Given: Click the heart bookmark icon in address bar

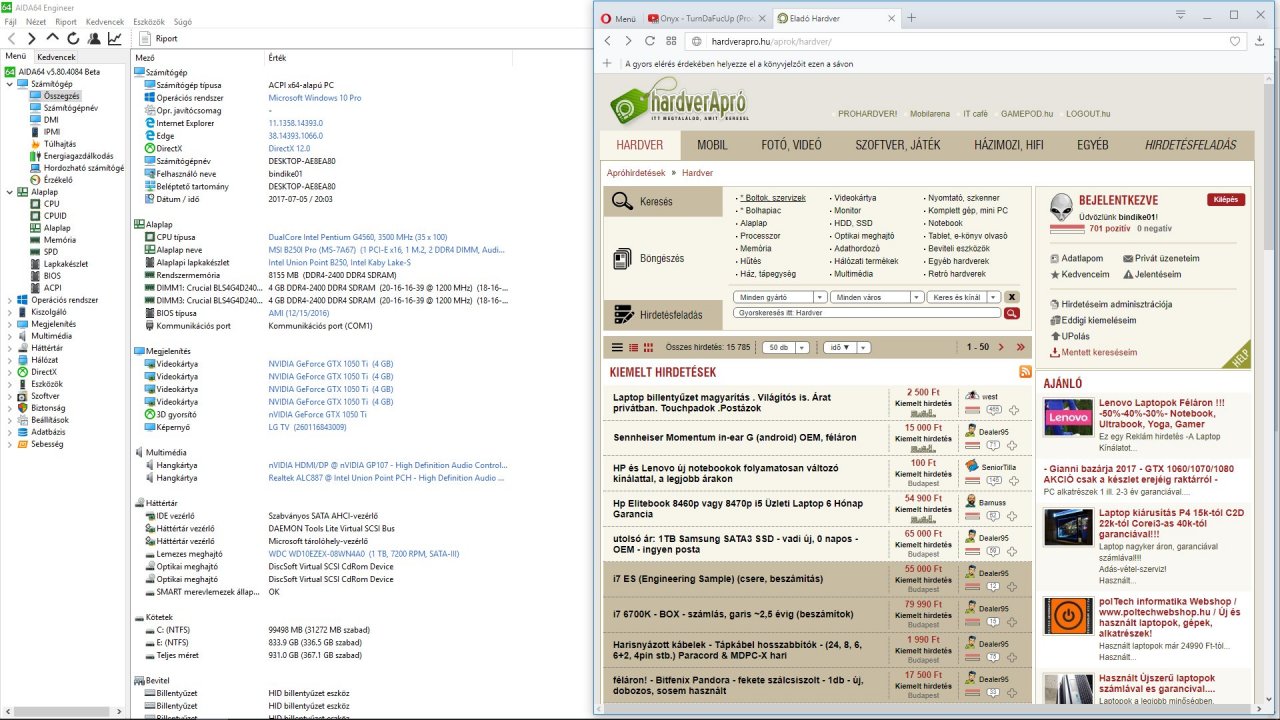Looking at the screenshot, I should [x=1234, y=41].
